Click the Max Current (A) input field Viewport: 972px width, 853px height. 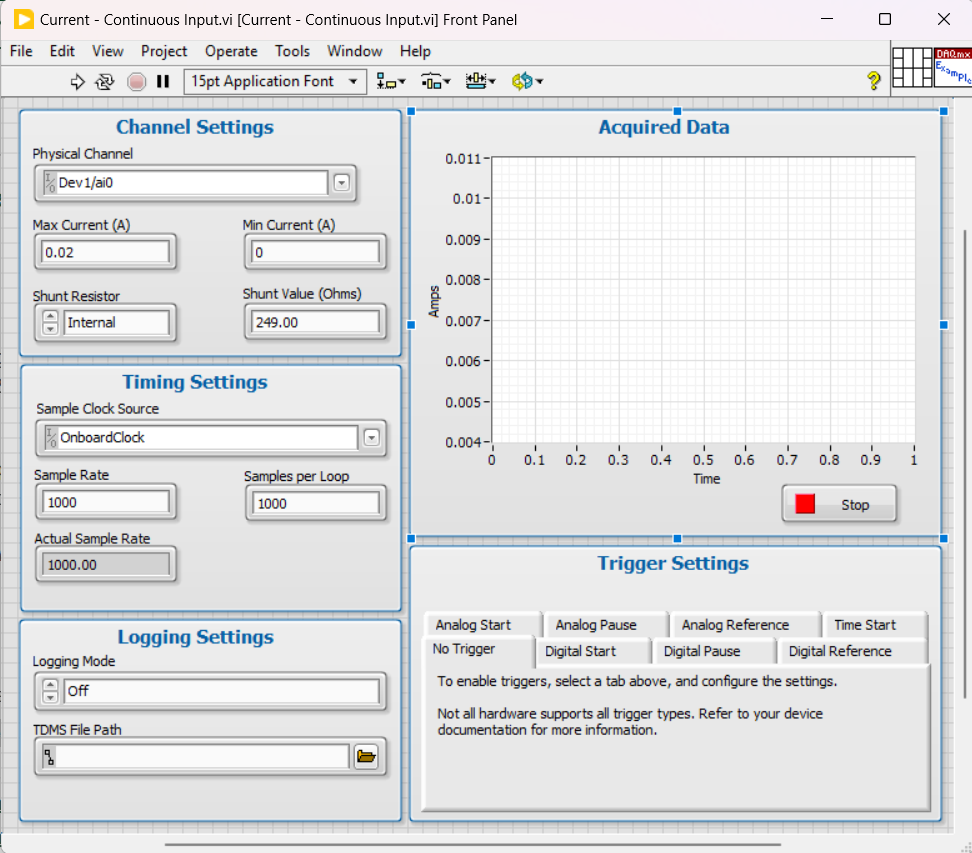(x=105, y=252)
